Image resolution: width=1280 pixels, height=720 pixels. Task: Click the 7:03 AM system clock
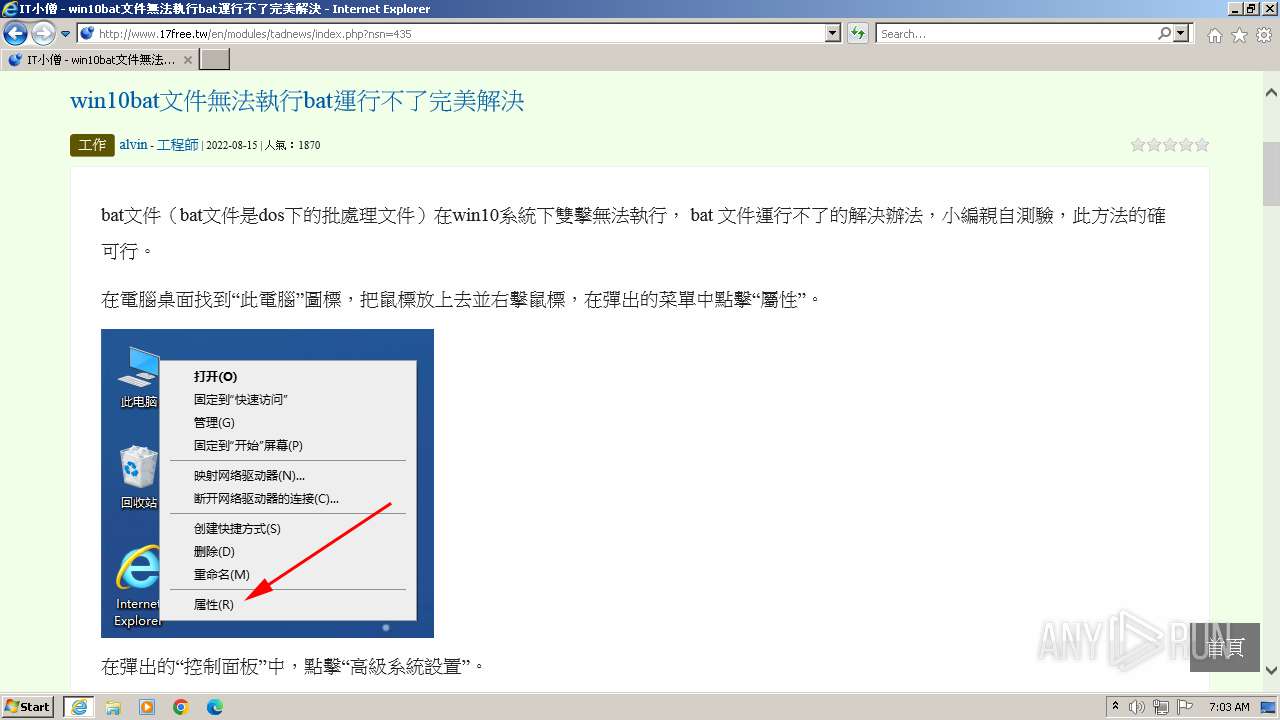coord(1229,707)
